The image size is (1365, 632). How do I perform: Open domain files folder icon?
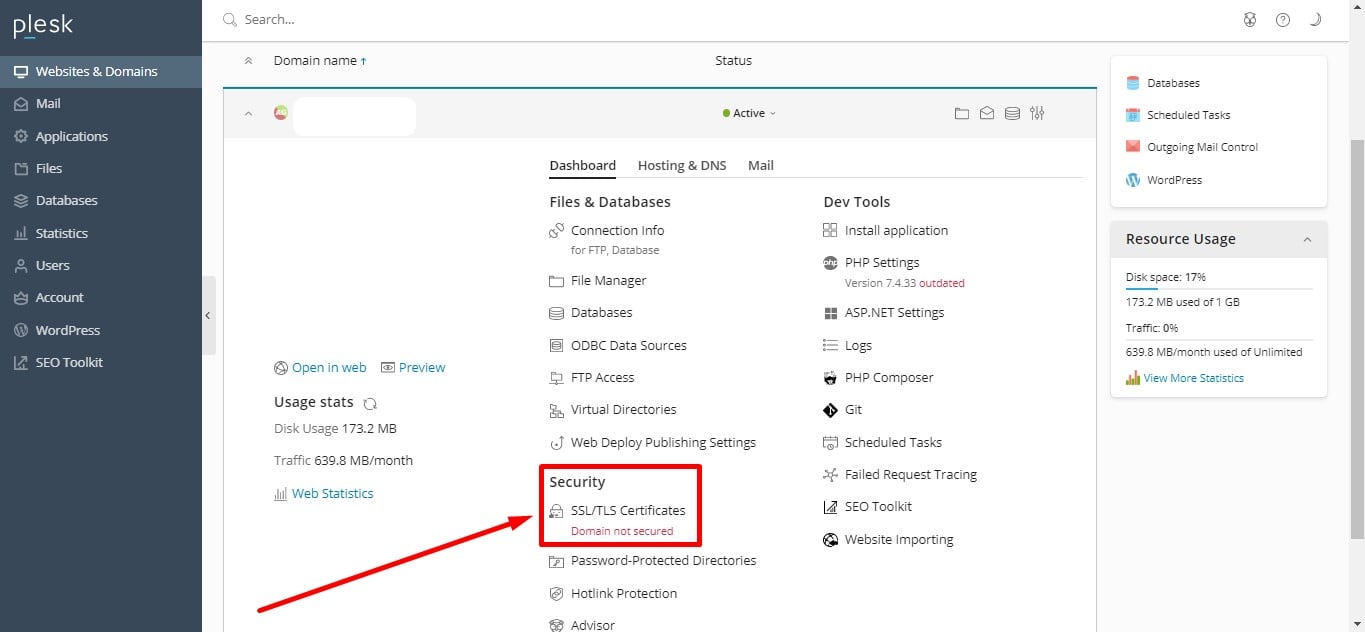pos(962,114)
